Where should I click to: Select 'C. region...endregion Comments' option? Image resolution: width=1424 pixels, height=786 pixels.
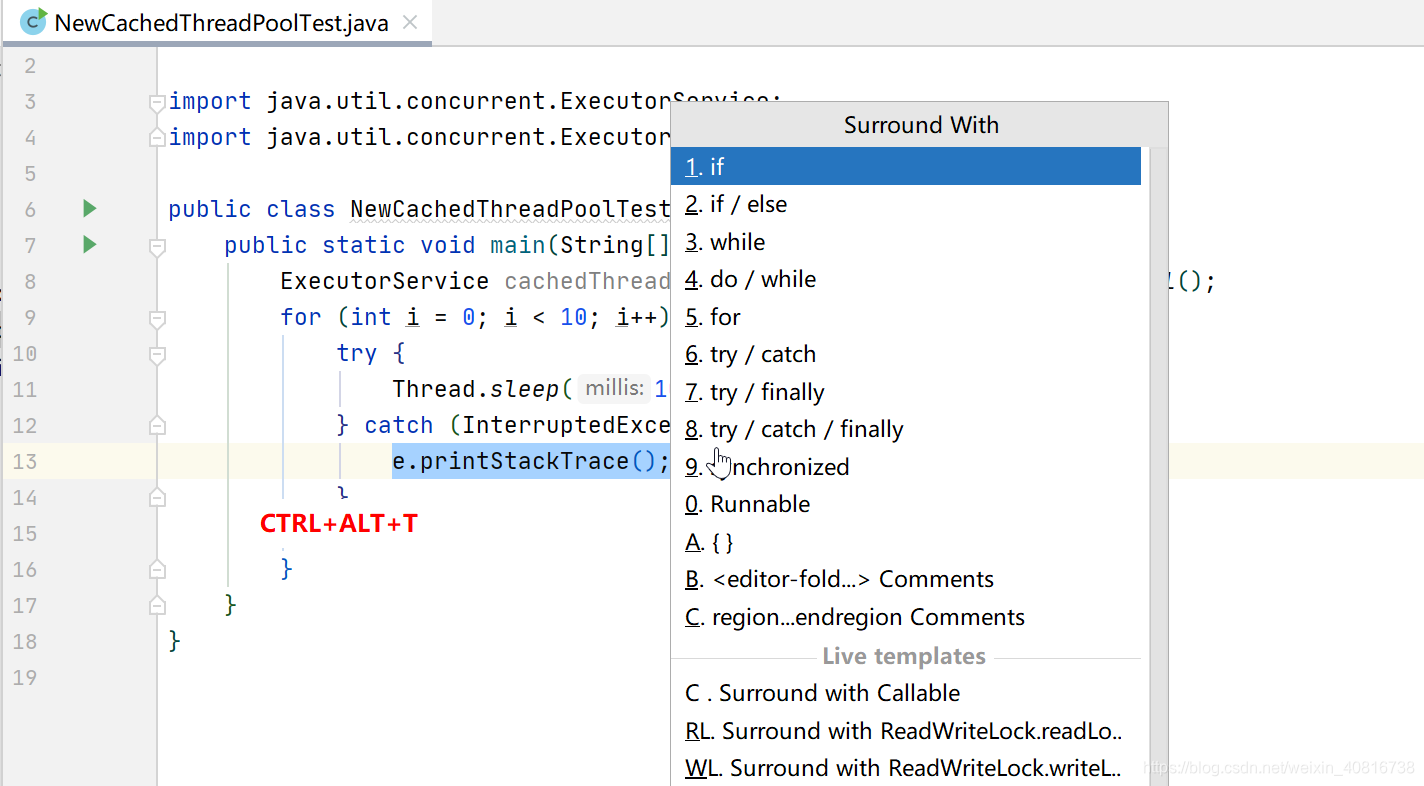906,617
